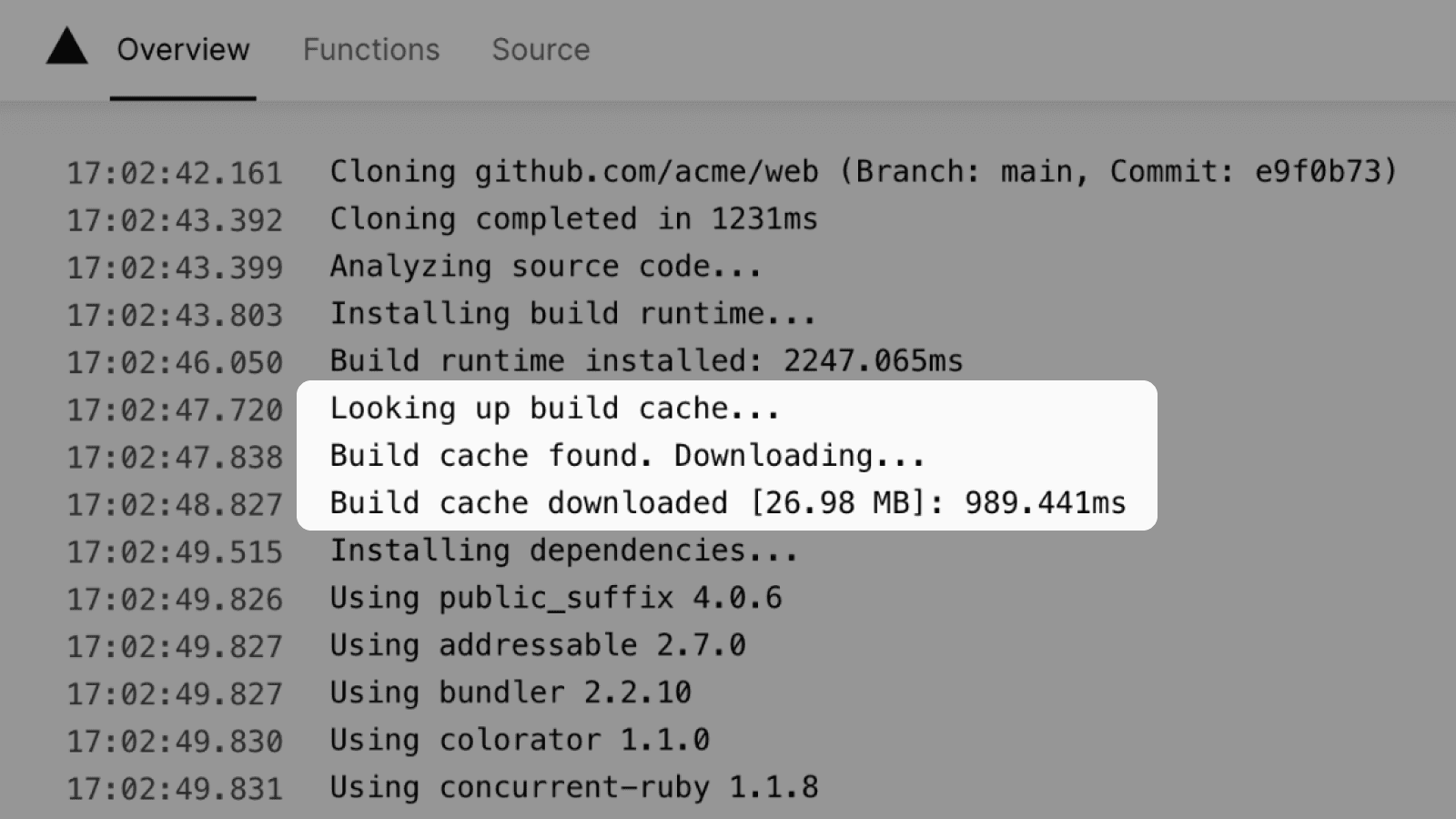The width and height of the screenshot is (1456, 819).
Task: Click the 17:02:42.161 timestamp
Action: tap(175, 173)
